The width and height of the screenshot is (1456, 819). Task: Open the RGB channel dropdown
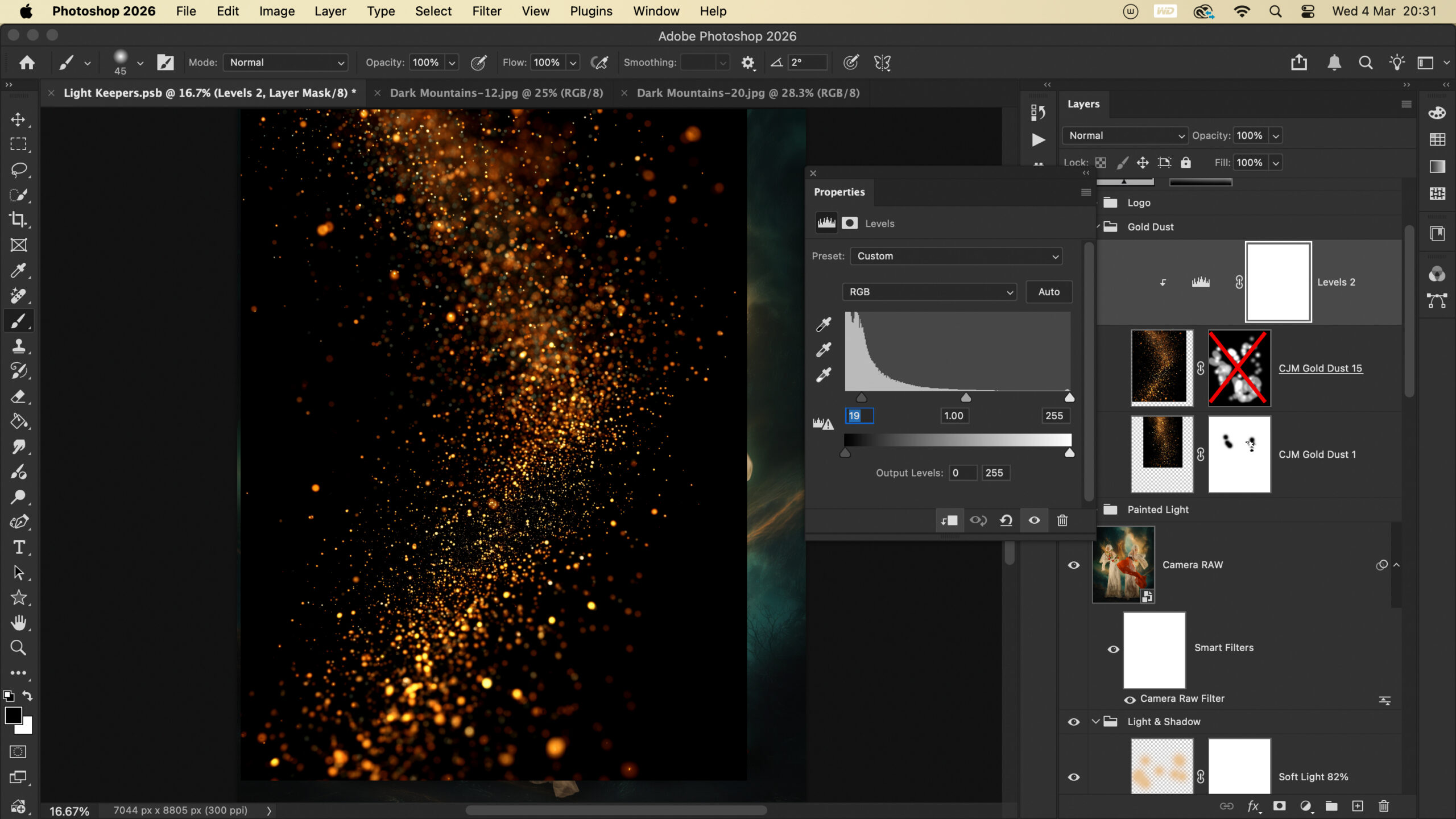click(929, 292)
